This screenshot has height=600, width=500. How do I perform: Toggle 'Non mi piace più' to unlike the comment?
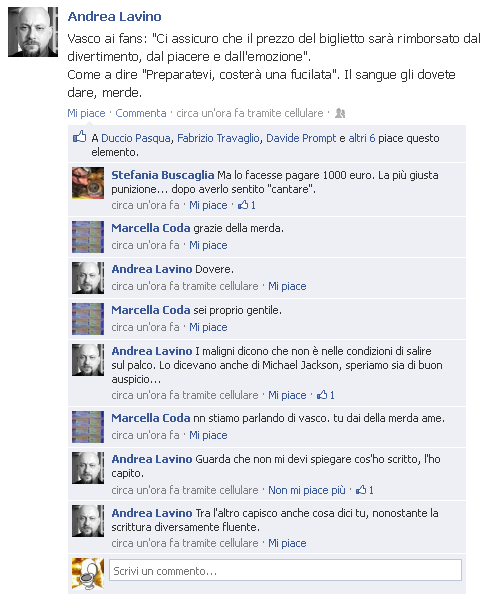click(307, 490)
